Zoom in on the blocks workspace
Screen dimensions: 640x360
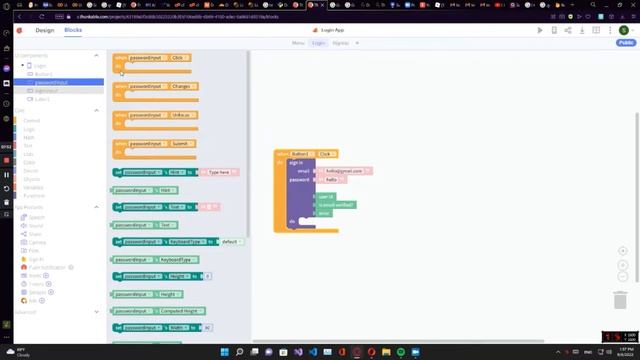pos(622,265)
